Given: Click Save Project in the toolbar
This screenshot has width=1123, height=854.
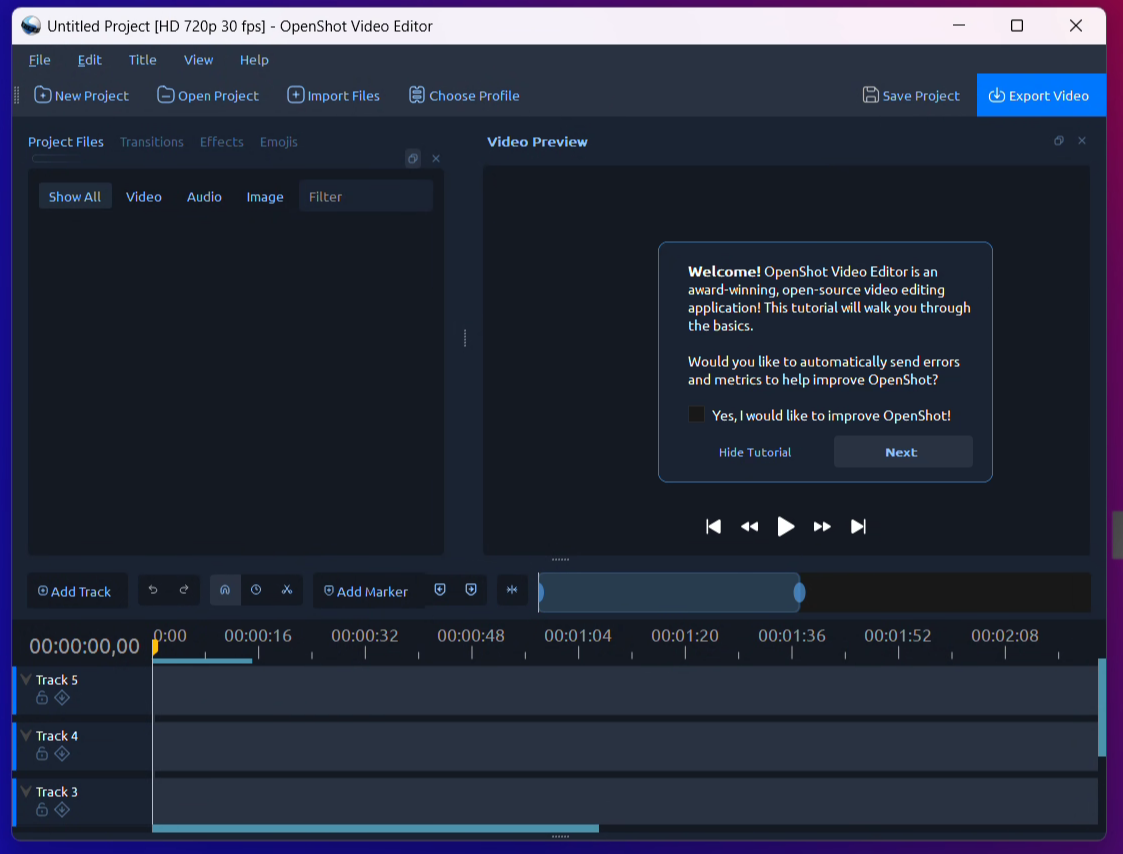Looking at the screenshot, I should pos(911,95).
